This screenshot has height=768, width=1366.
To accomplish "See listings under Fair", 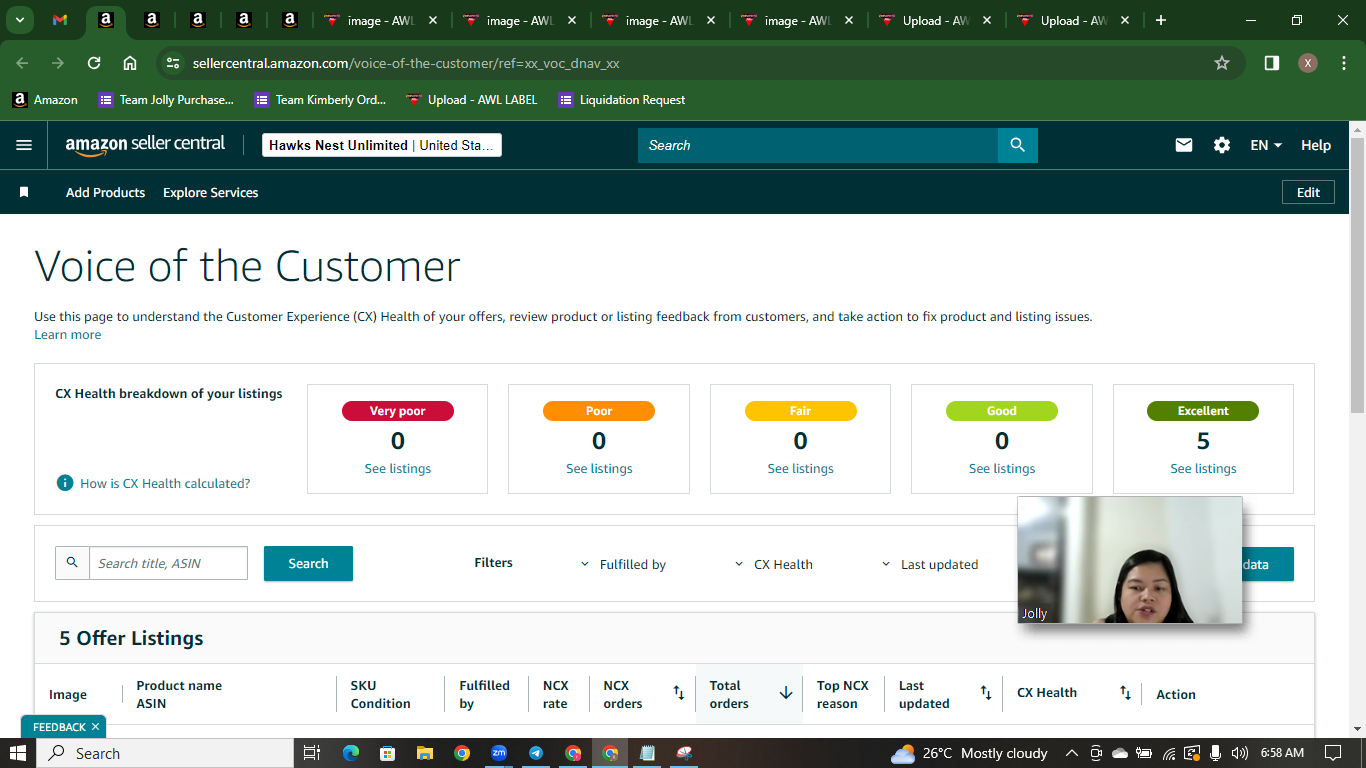I will click(800, 468).
